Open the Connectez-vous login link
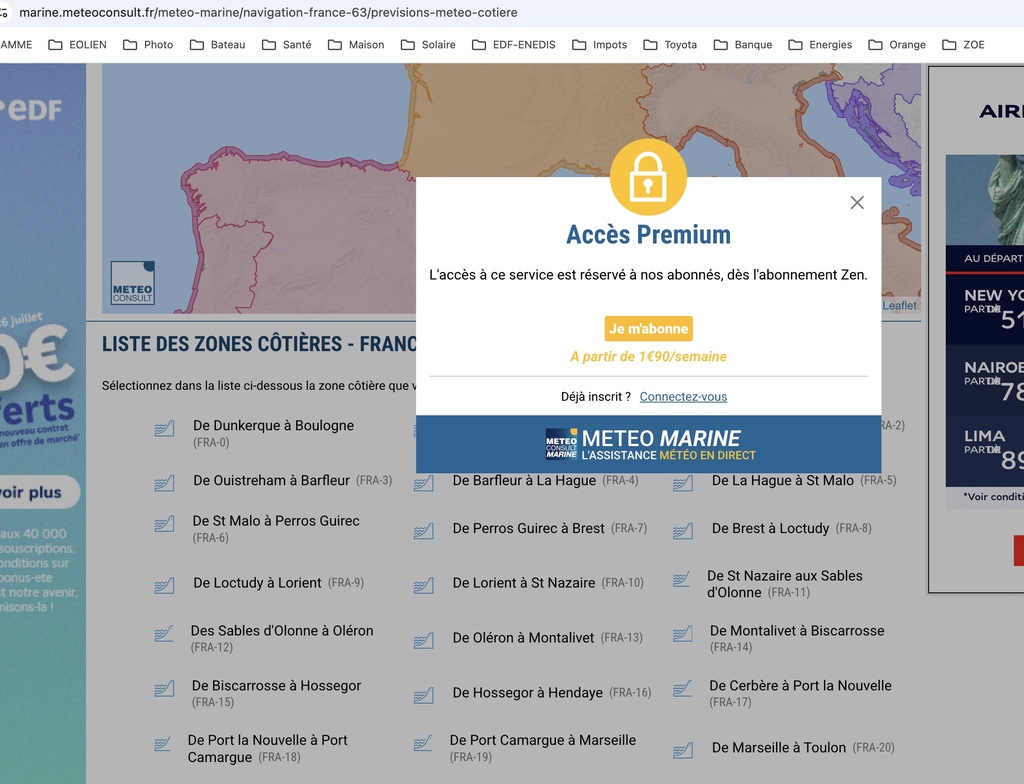1024x784 pixels. coord(683,397)
